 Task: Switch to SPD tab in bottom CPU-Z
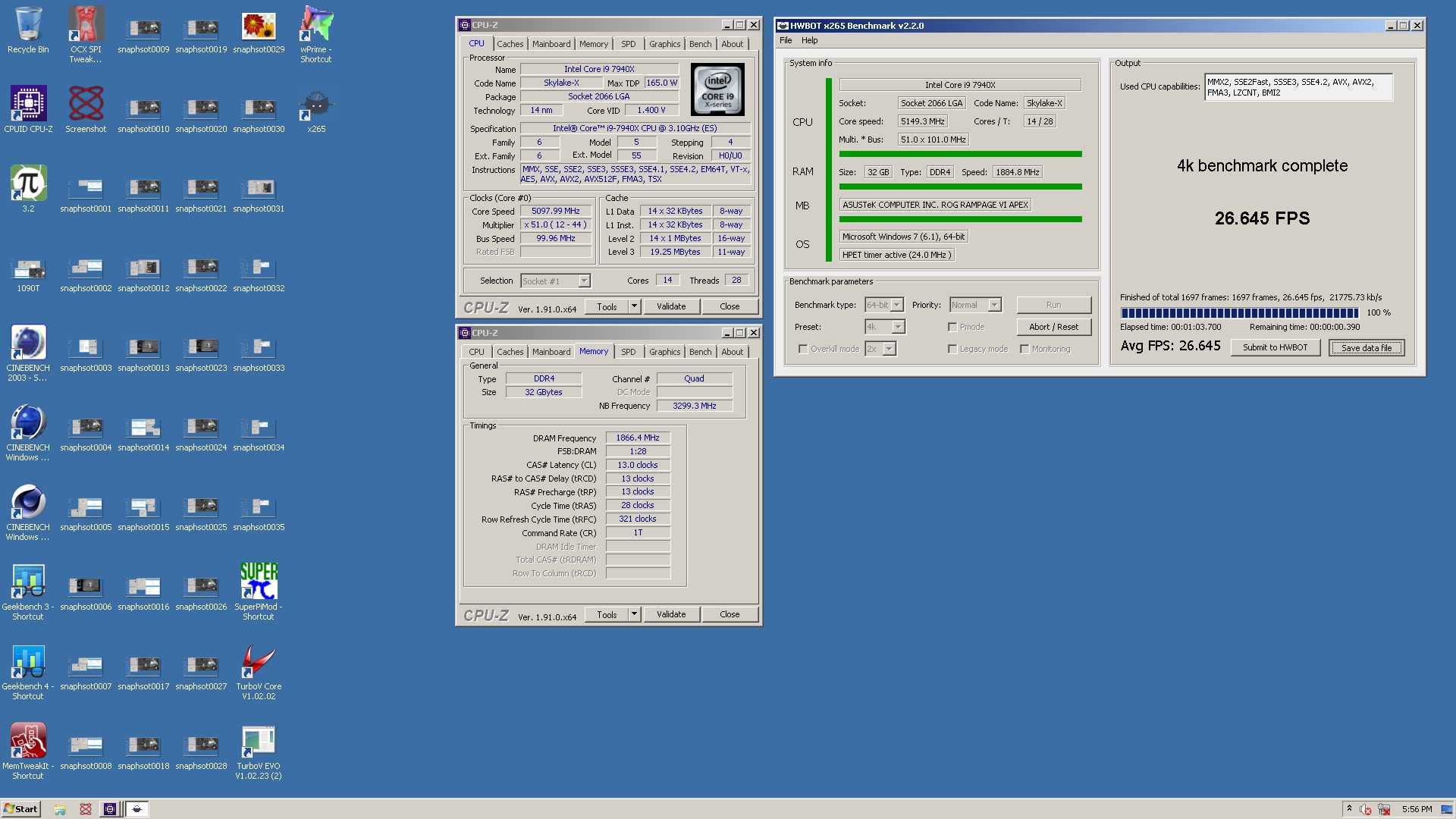tap(629, 352)
